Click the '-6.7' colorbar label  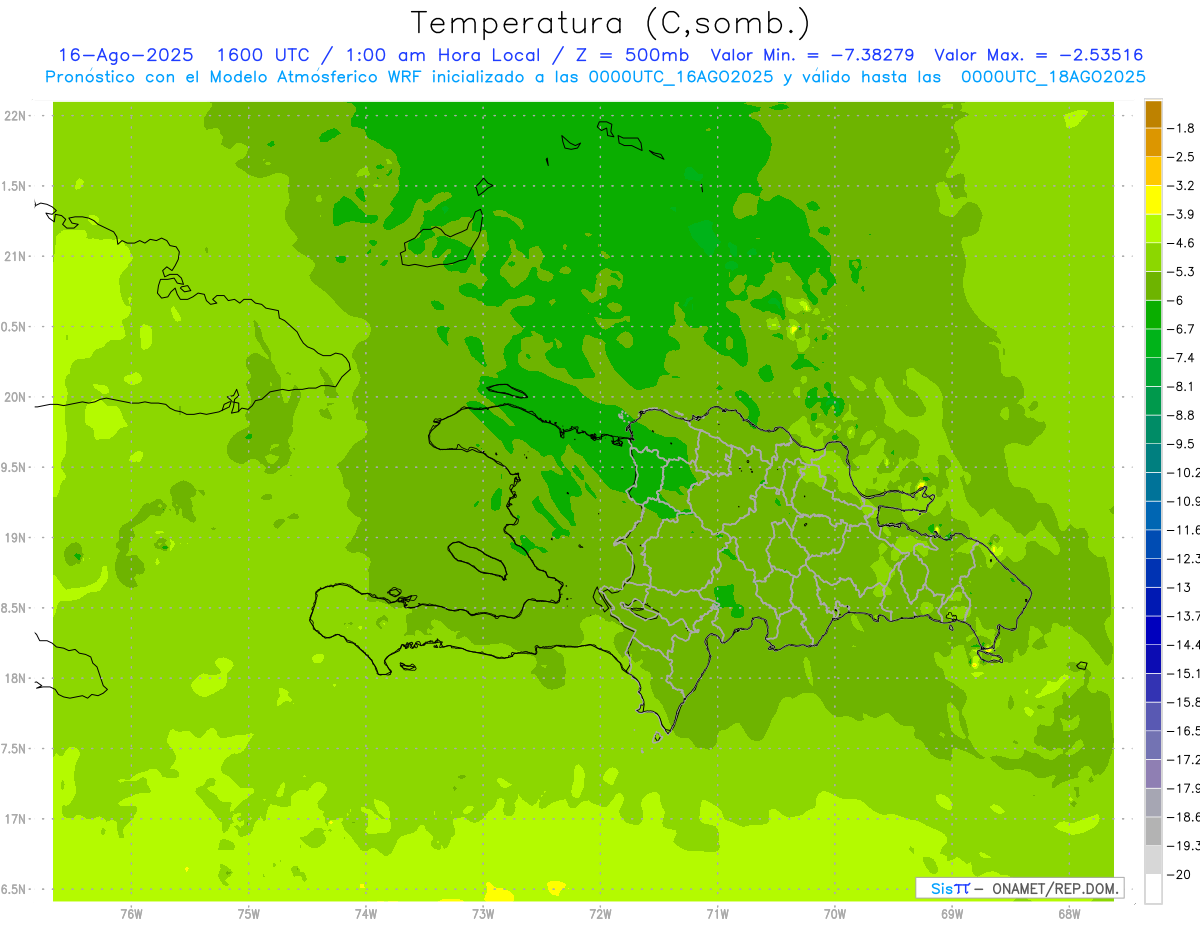[x=1180, y=329]
